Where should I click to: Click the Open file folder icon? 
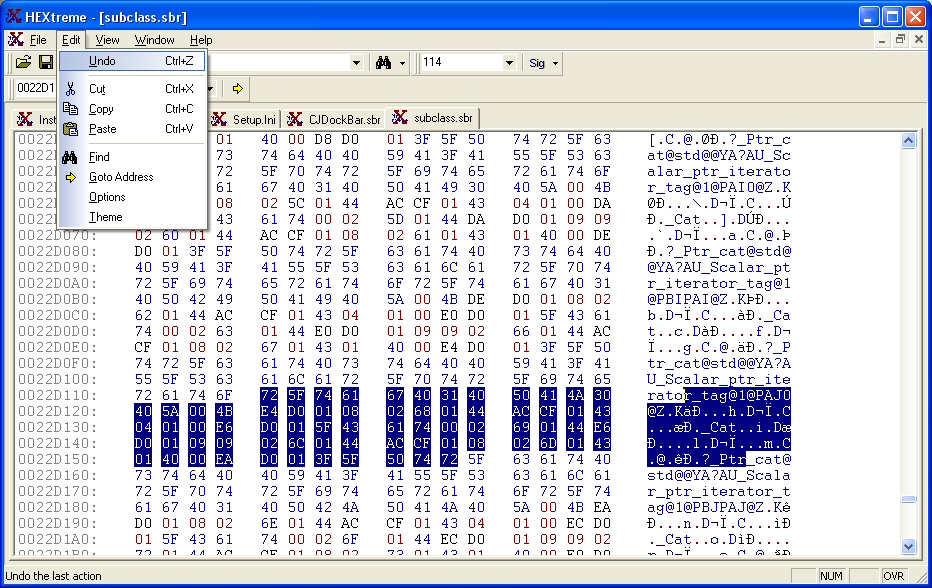[x=23, y=63]
